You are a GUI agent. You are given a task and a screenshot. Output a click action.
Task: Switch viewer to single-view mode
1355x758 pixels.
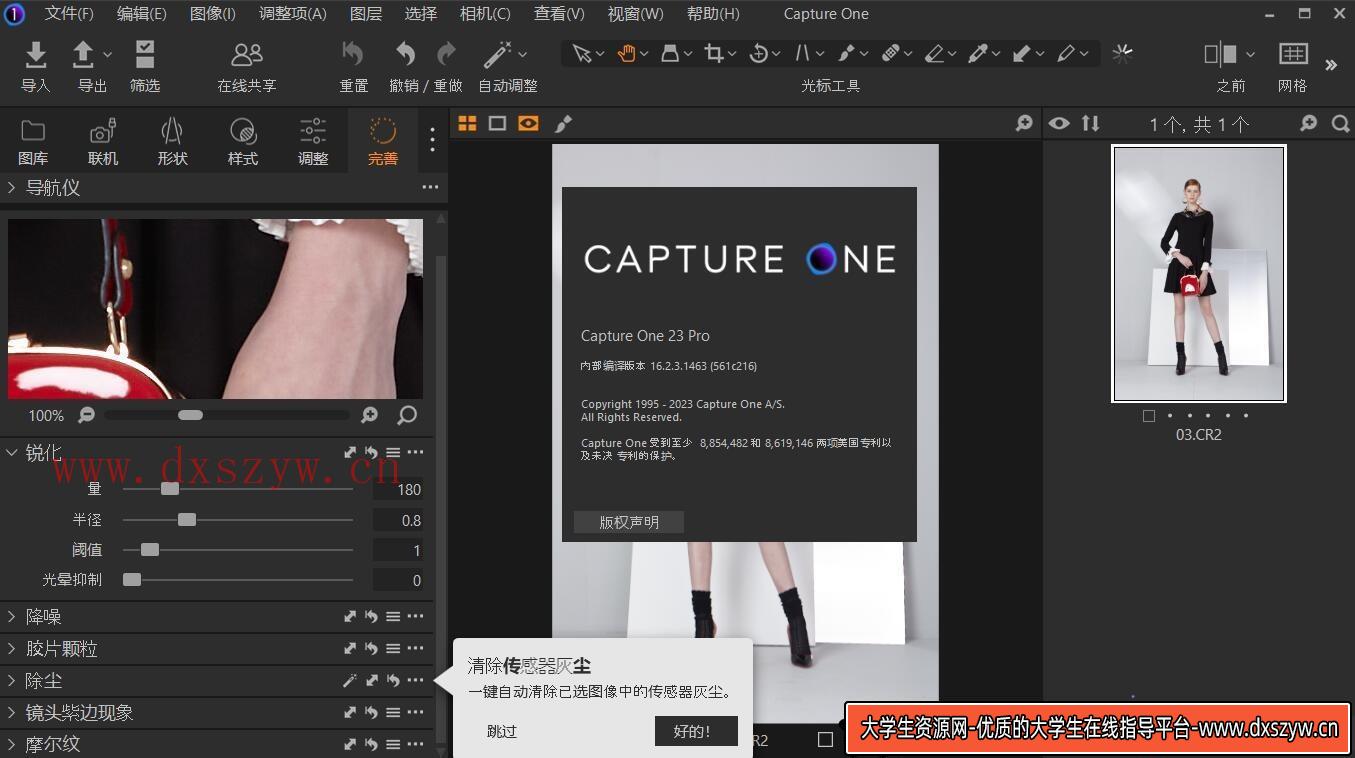[x=497, y=123]
